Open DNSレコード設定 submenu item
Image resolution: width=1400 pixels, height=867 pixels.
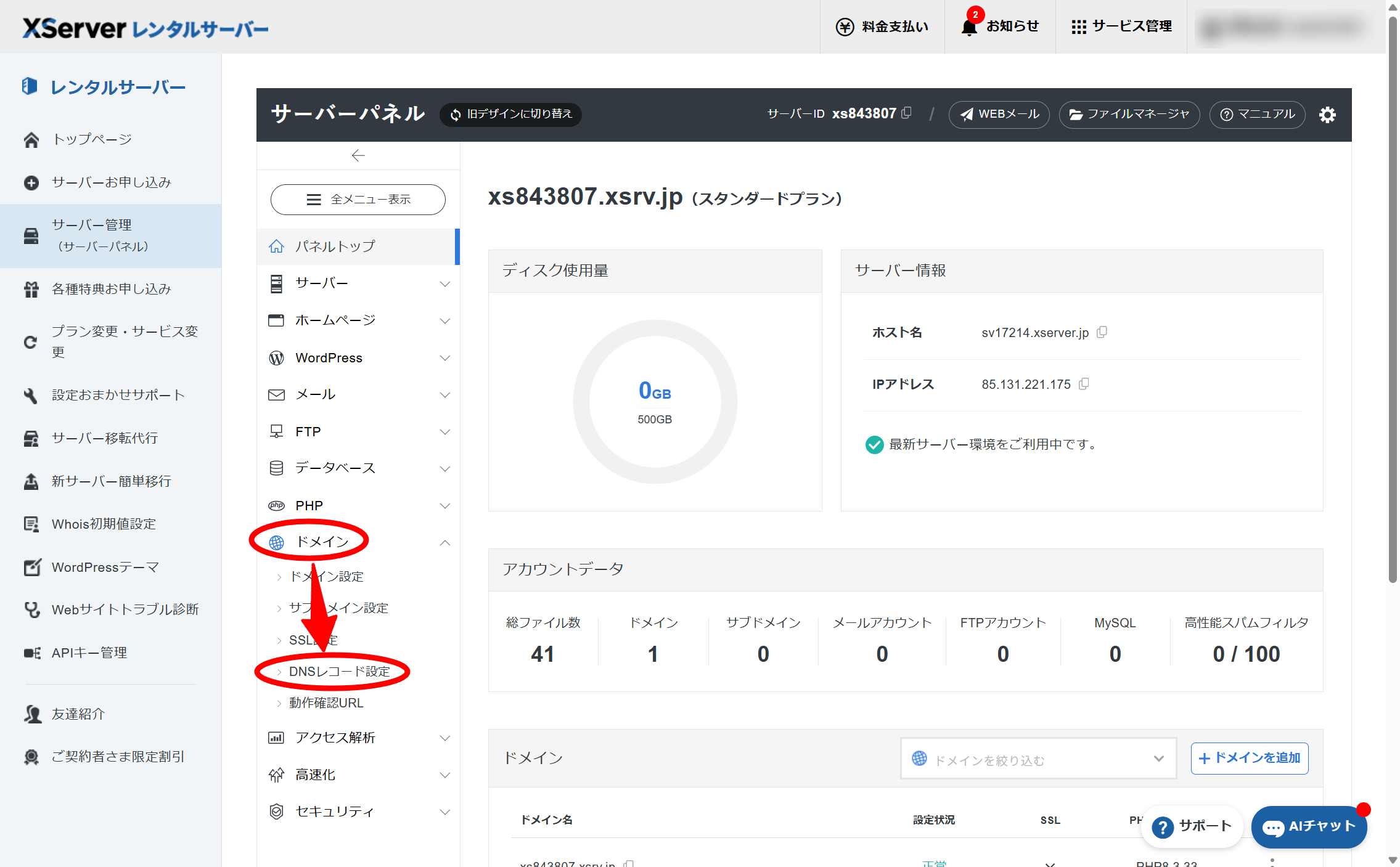click(339, 672)
